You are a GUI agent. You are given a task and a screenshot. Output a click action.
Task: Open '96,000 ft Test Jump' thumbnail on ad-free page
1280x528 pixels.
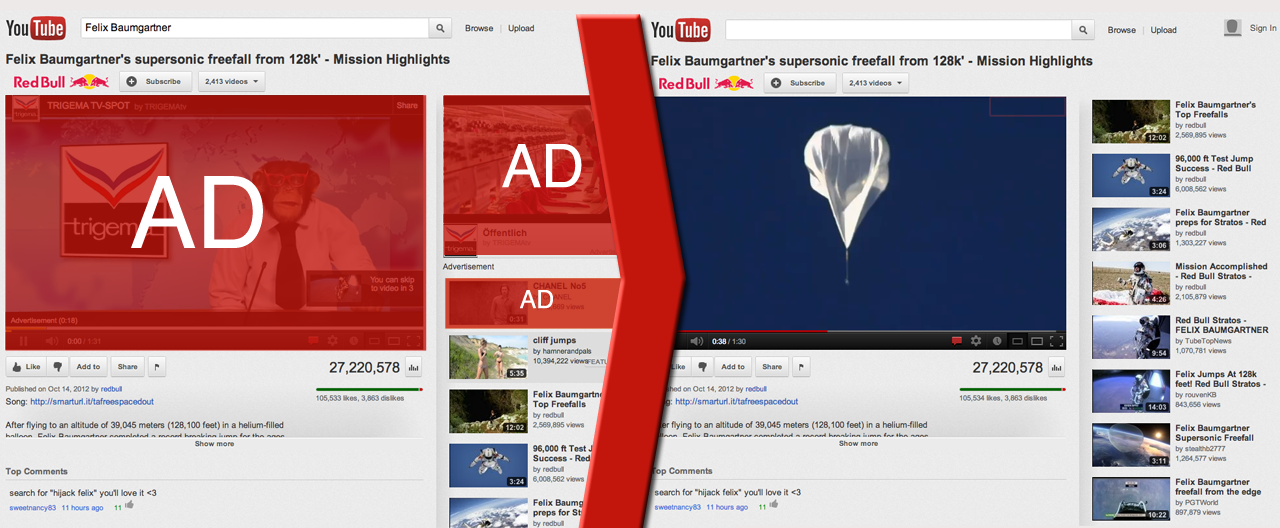pos(1131,175)
